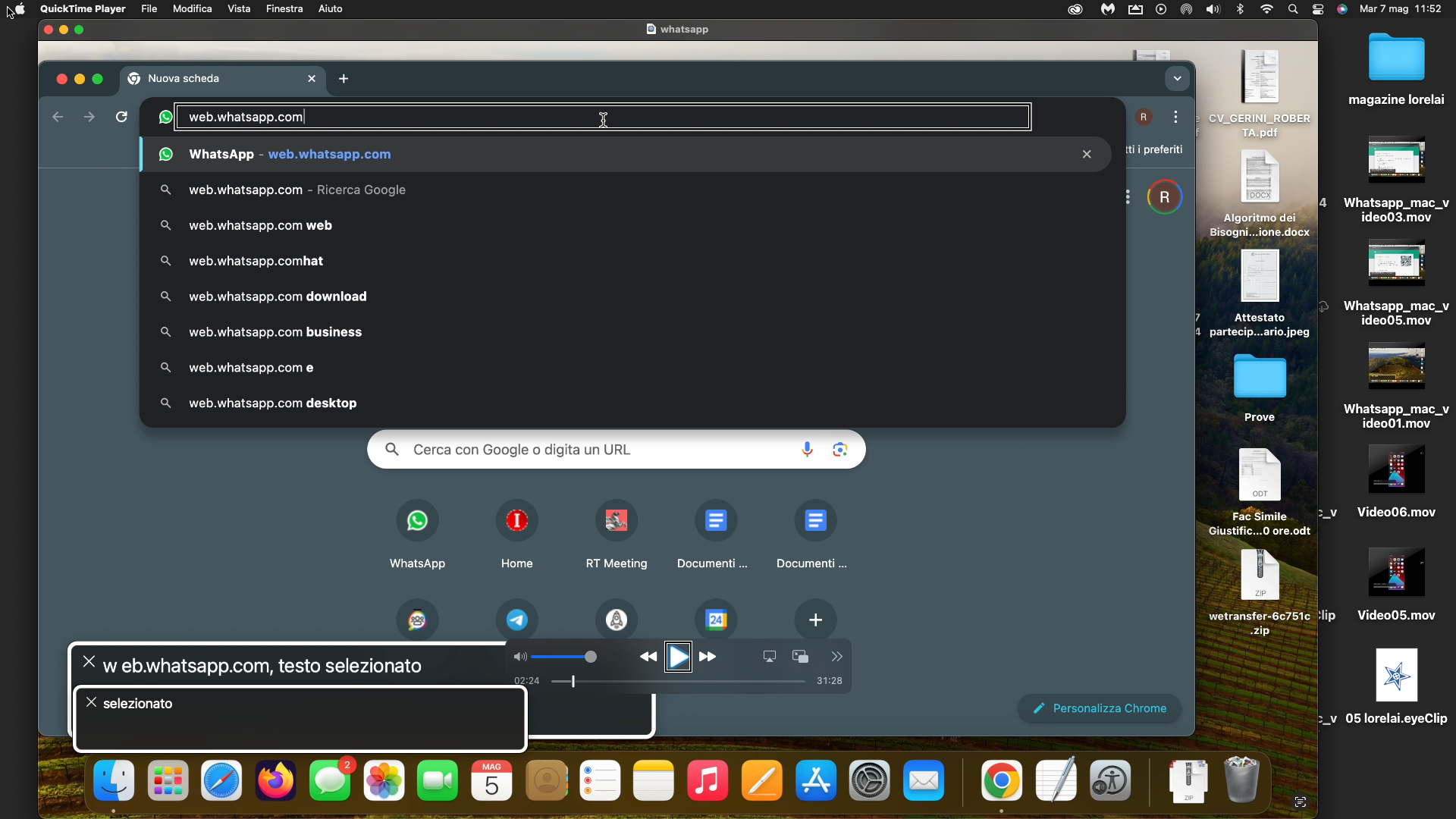The height and width of the screenshot is (819, 1456).
Task: Select the Nuova scheda tab
Action: 223,79
